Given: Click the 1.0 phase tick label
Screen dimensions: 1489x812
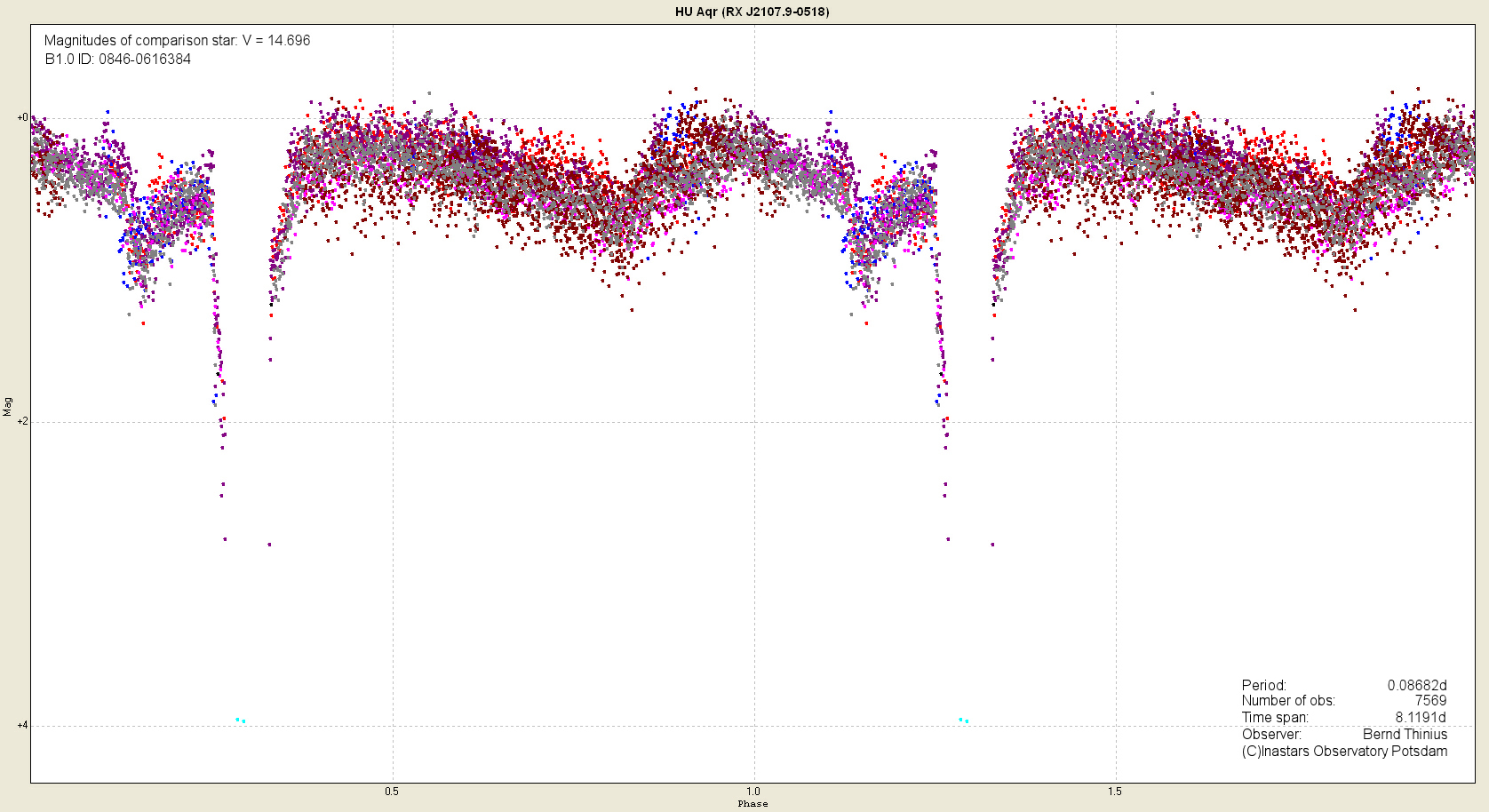Looking at the screenshot, I should point(753,792).
